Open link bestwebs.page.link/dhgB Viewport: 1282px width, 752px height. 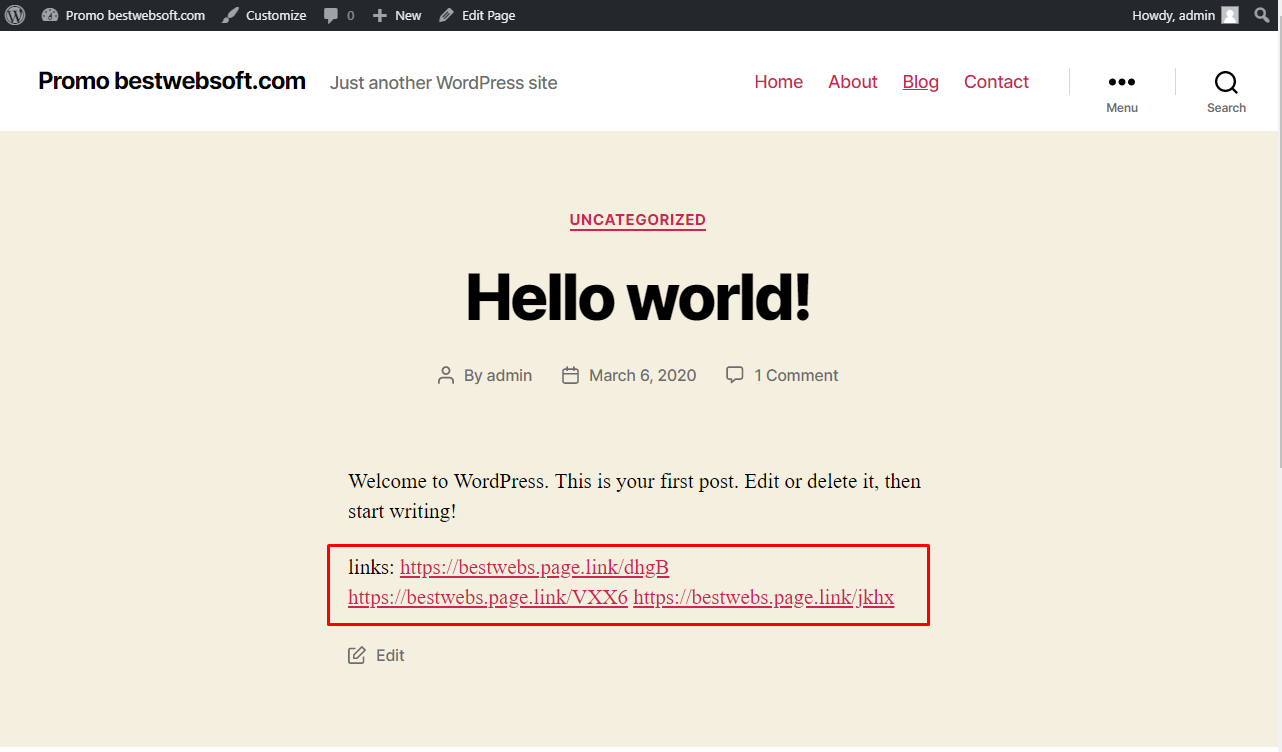click(534, 568)
